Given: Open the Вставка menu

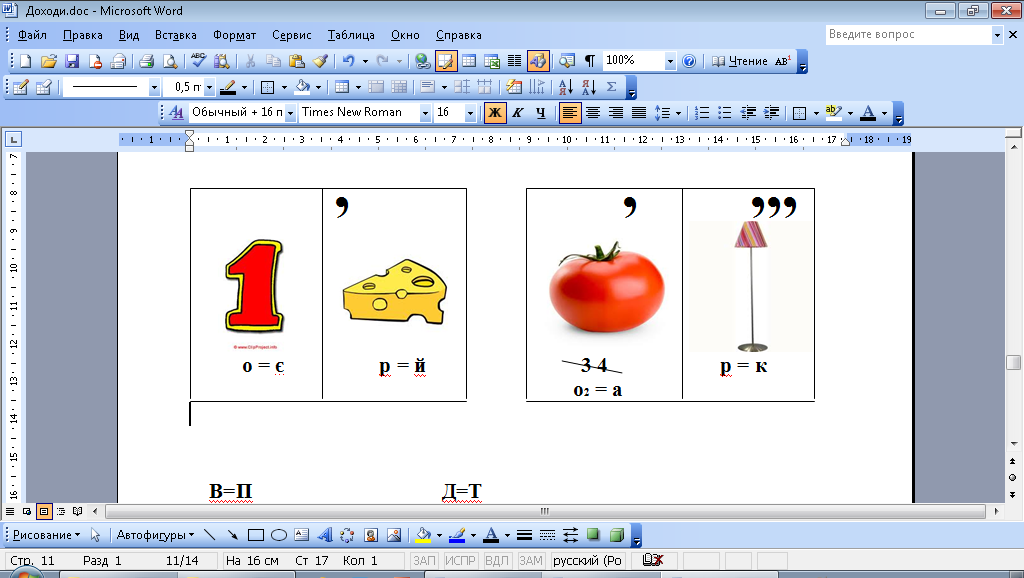Looking at the screenshot, I should pos(176,35).
